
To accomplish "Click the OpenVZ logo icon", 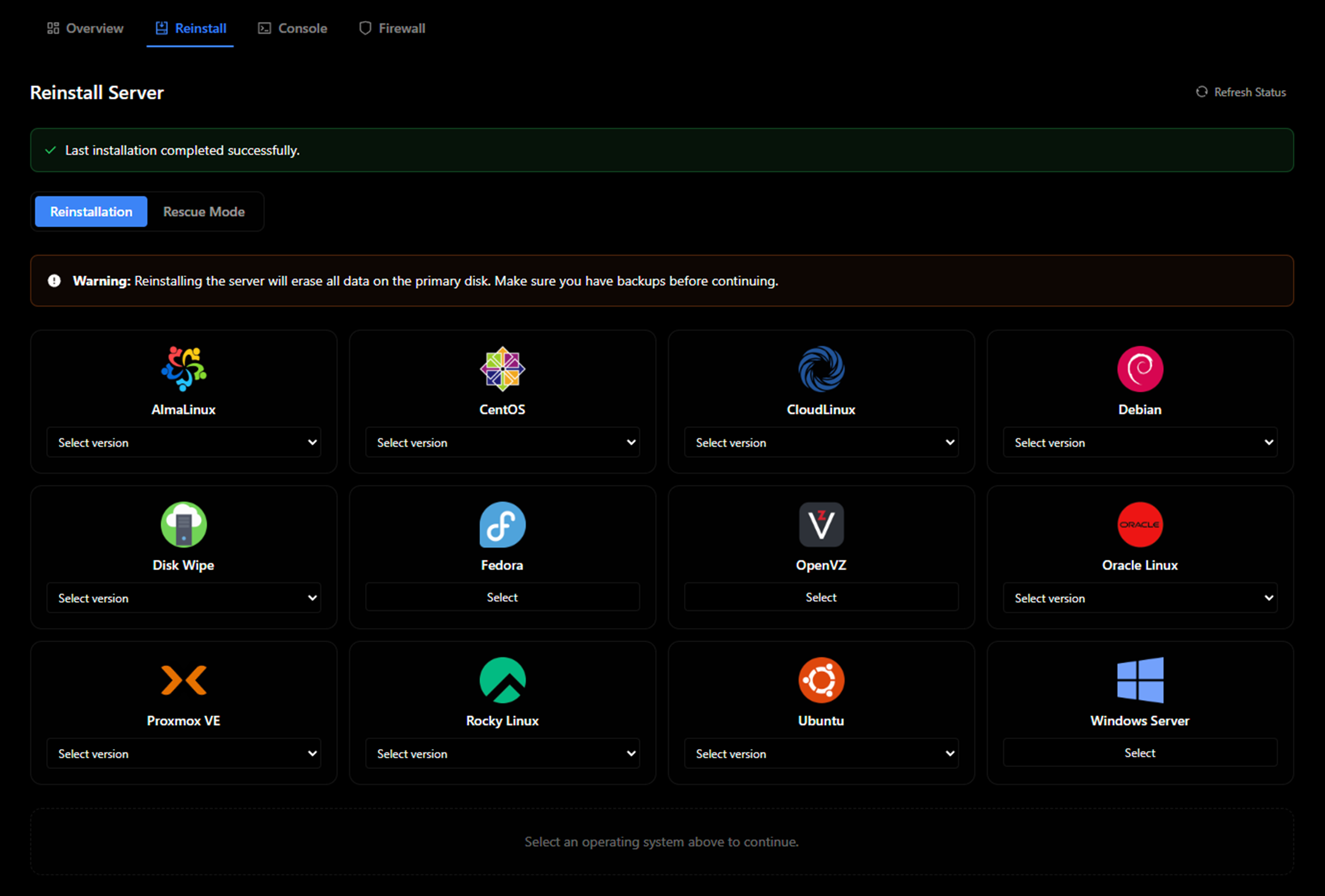I will (x=821, y=525).
